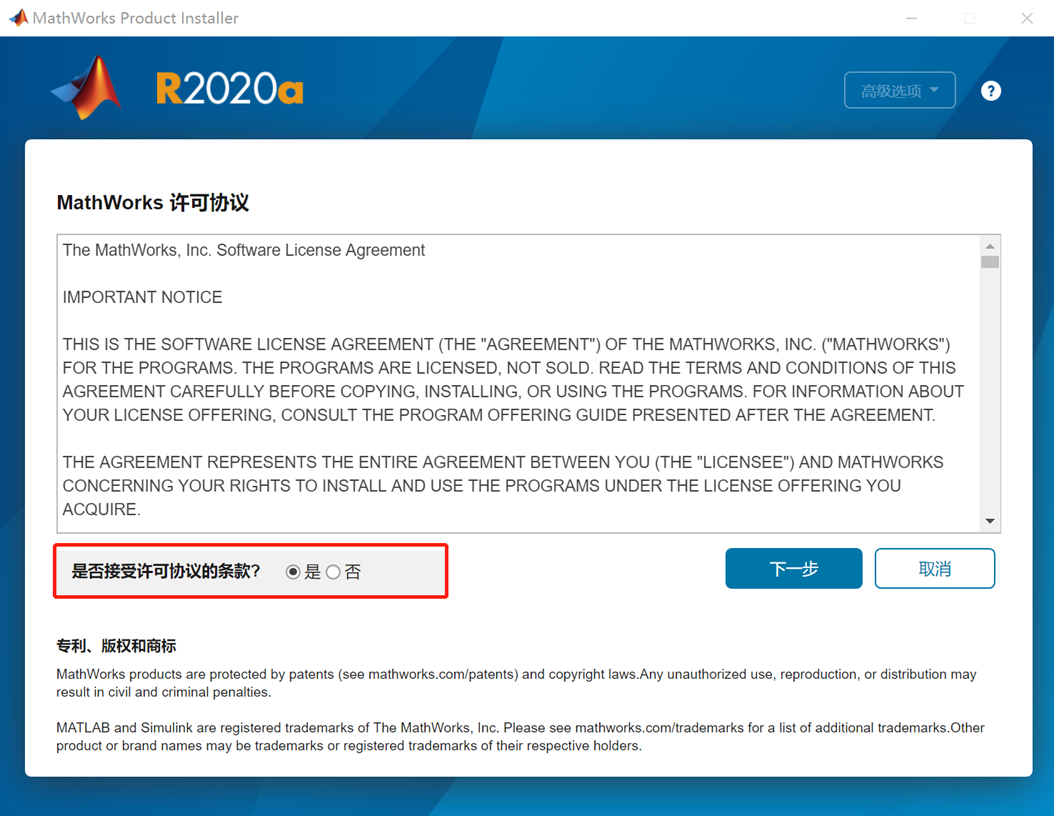Select the 是 radio button to accept
Image resolution: width=1054 pixels, height=816 pixels.
[x=292, y=572]
